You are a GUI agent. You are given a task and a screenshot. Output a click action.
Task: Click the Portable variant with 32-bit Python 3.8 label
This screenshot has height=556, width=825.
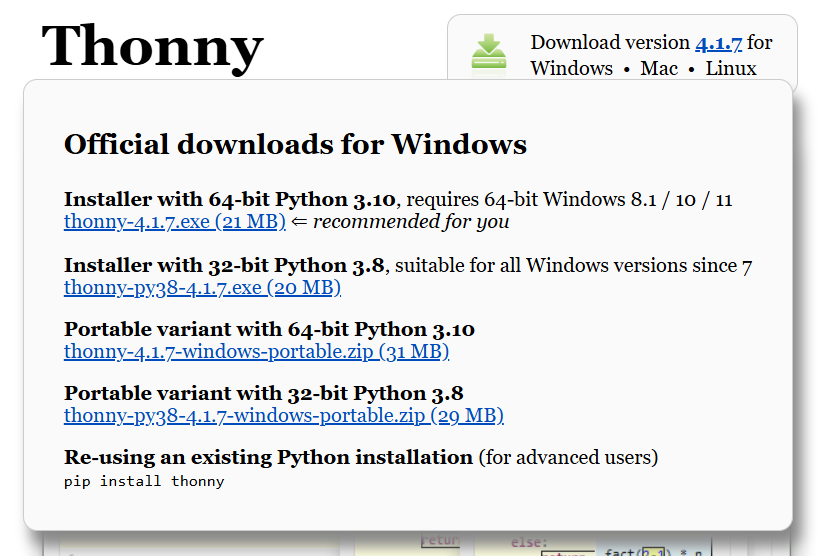coord(264,393)
